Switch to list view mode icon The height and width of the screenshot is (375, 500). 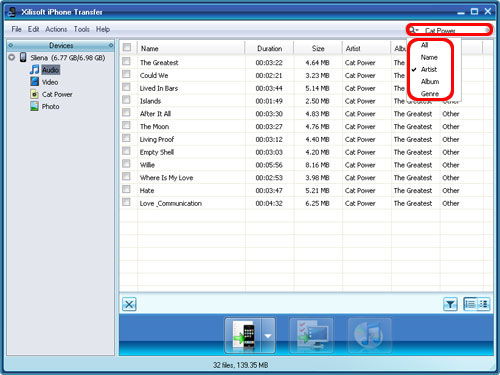click(x=470, y=304)
